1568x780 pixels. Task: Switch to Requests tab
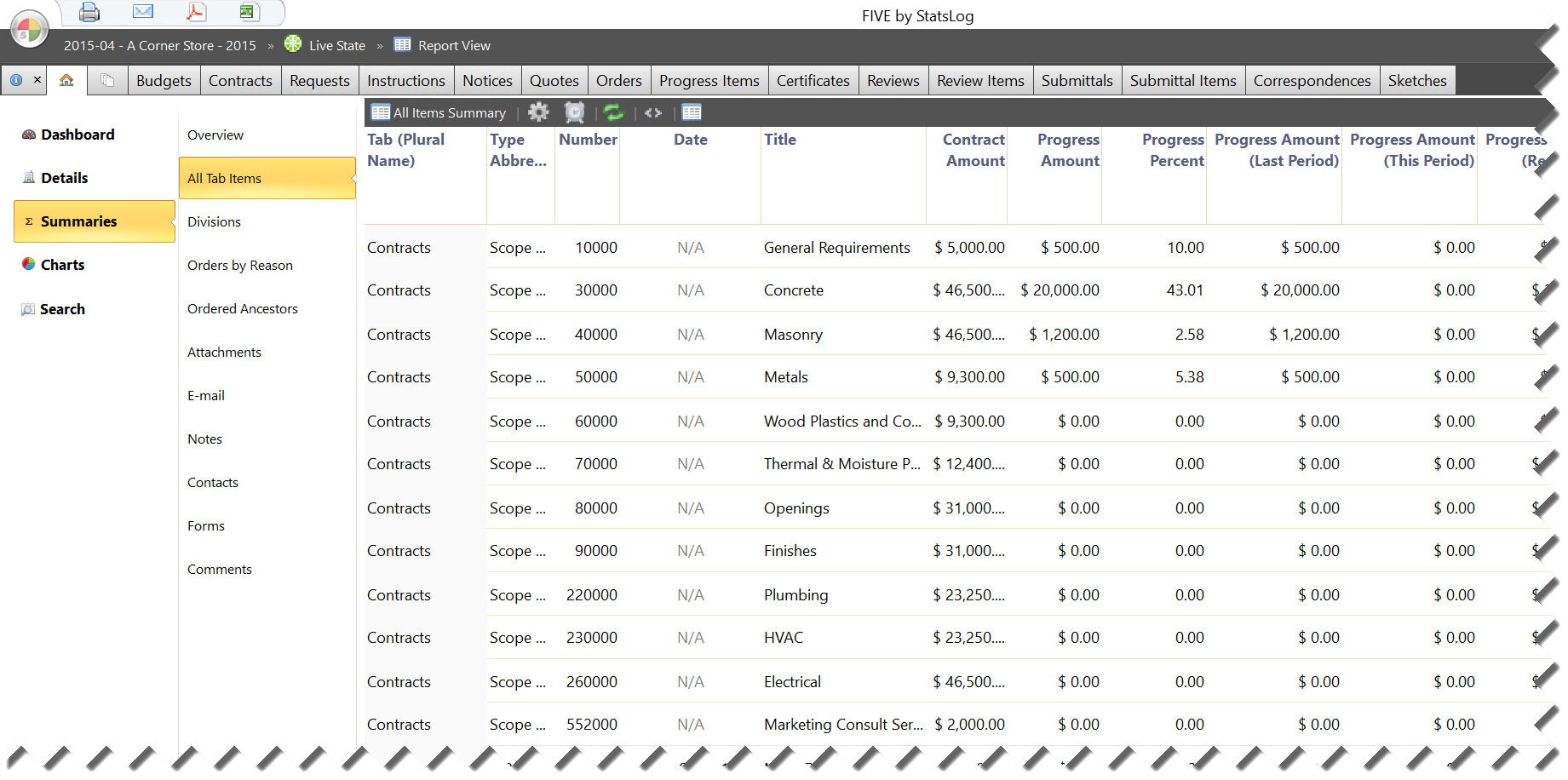(319, 81)
